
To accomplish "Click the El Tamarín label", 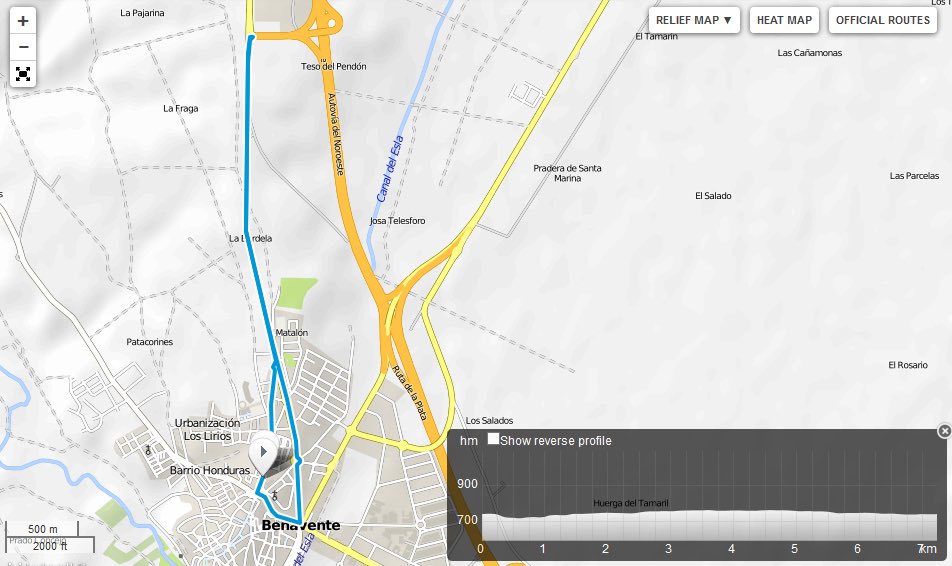I will 656,36.
